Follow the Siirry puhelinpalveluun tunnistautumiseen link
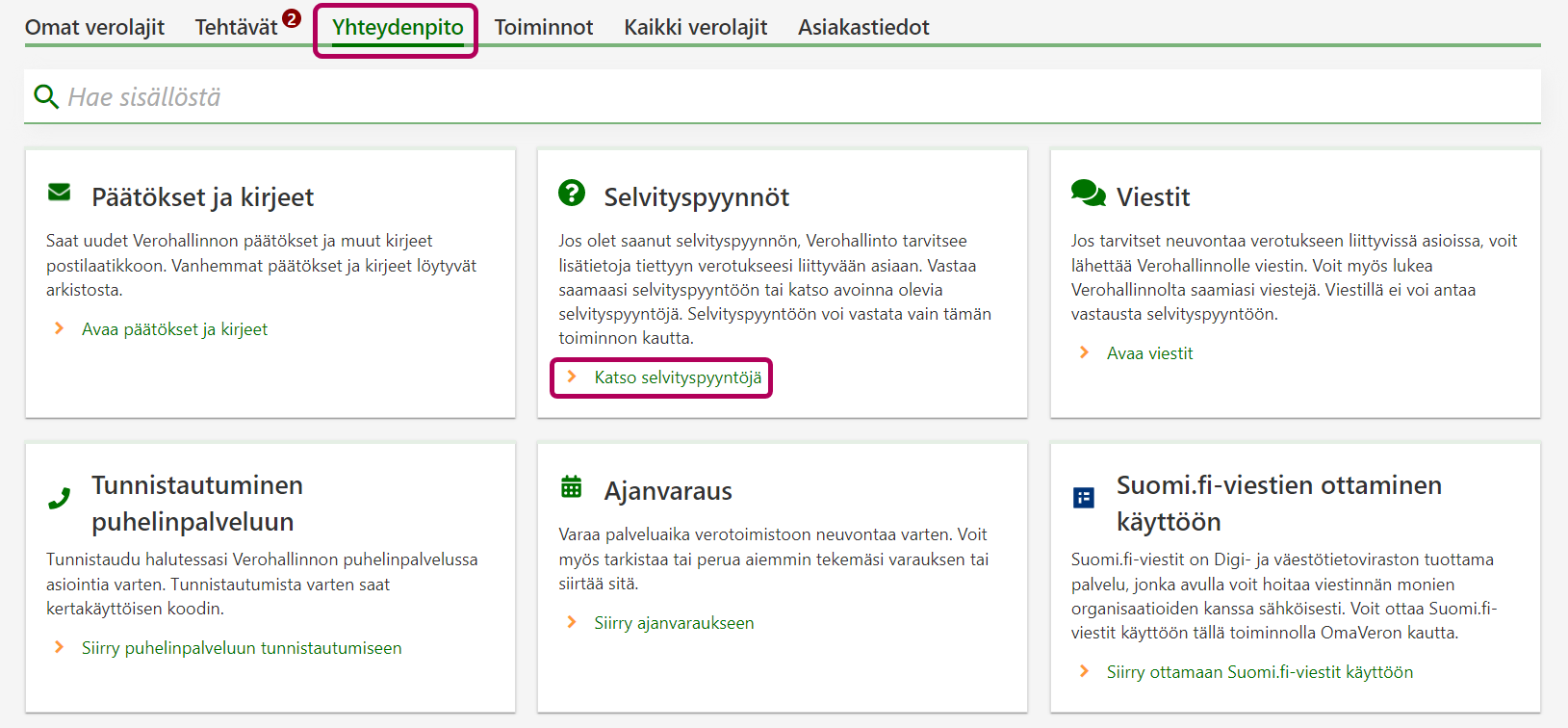 (242, 648)
